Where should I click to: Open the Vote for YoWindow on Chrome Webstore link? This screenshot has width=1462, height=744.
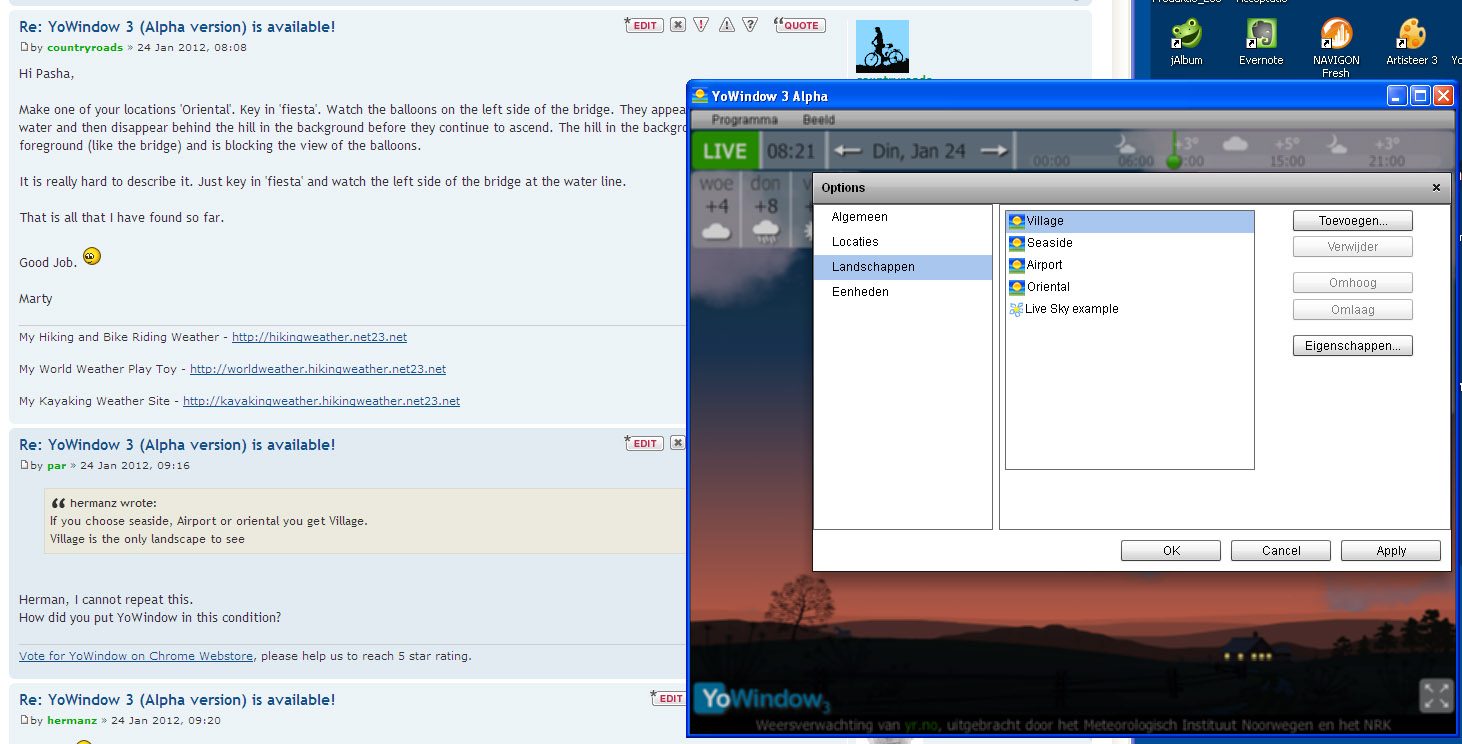pyautogui.click(x=136, y=656)
